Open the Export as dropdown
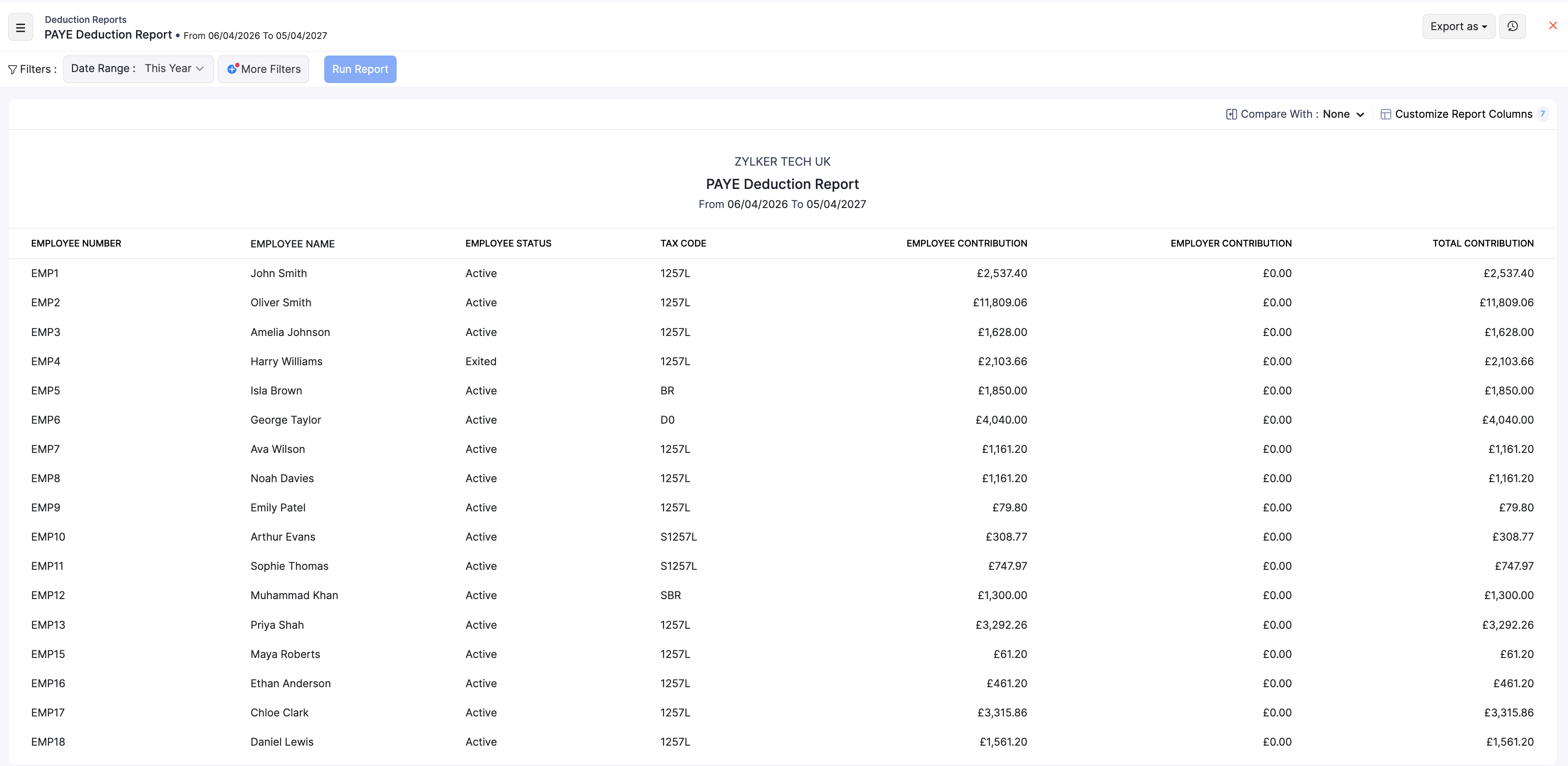 1458,26
